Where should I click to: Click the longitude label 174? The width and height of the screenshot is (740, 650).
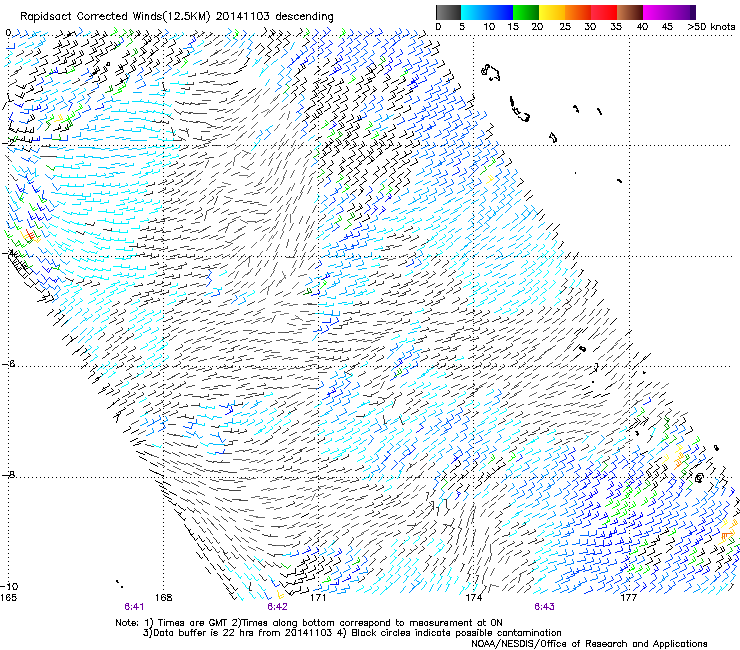(x=473, y=598)
